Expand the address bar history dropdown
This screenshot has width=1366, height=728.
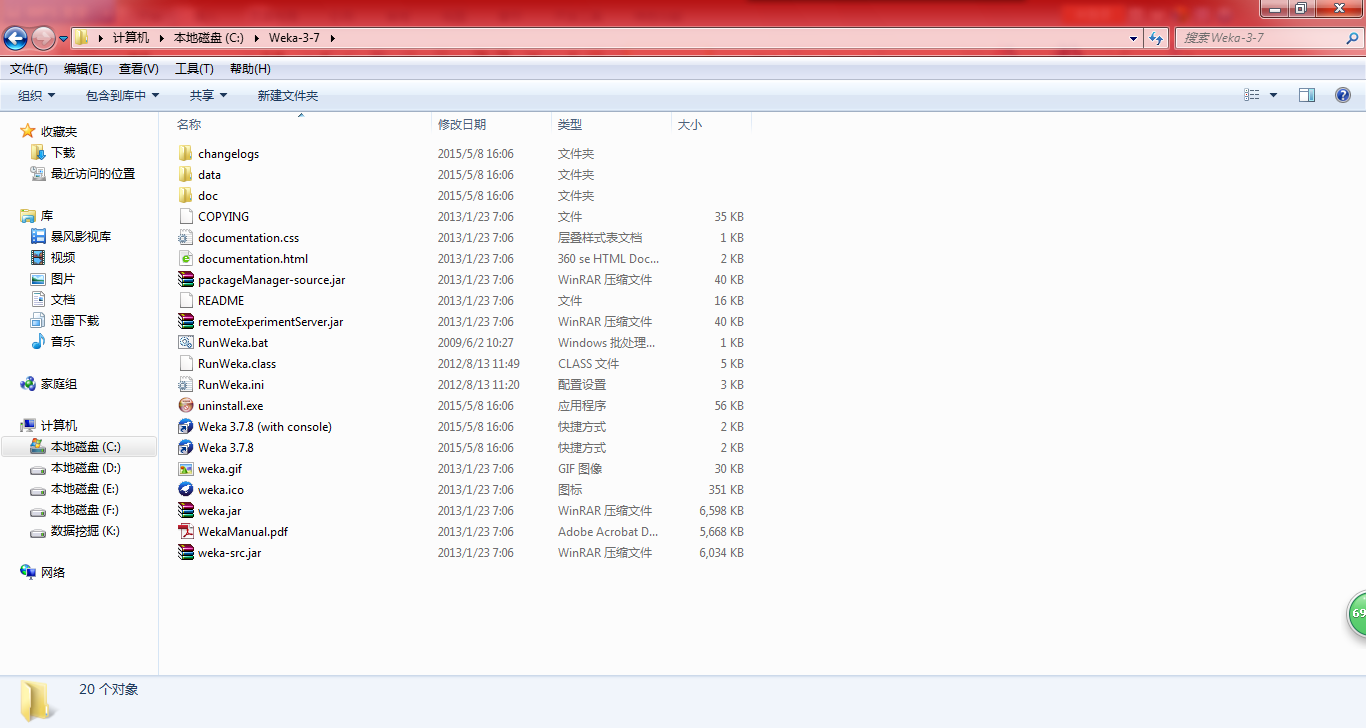tap(1133, 38)
